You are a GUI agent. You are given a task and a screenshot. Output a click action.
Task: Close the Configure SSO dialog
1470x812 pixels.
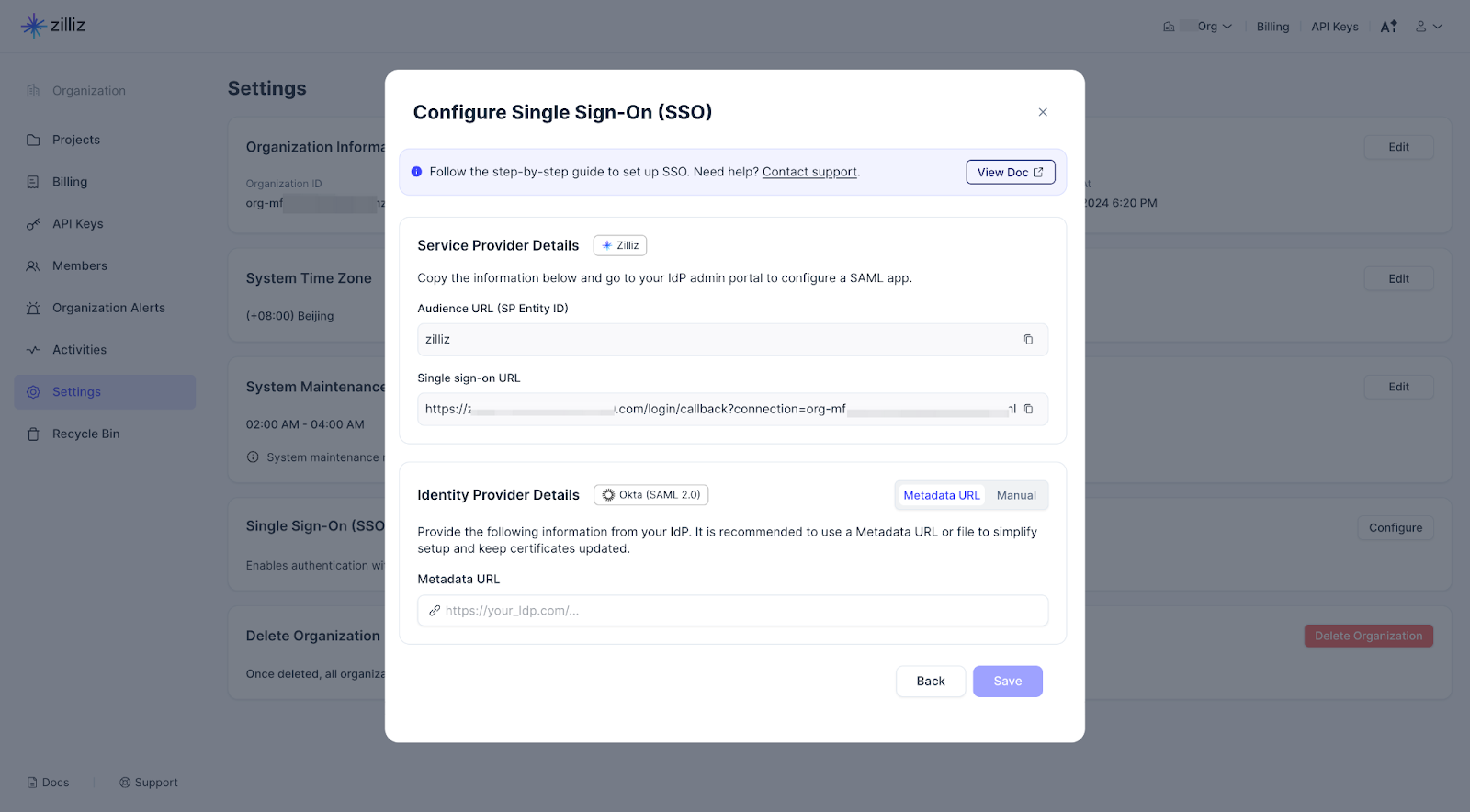coord(1043,112)
